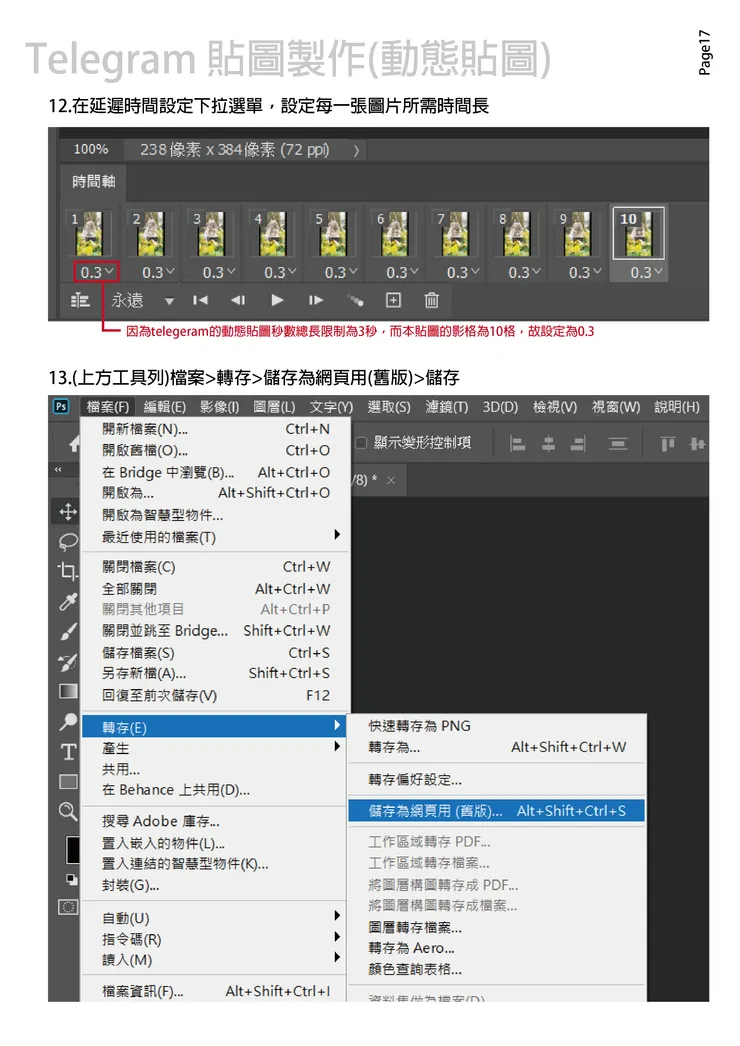This screenshot has width=740, height=1046.
Task: Choose 轉存為... entry
Action: point(496,747)
